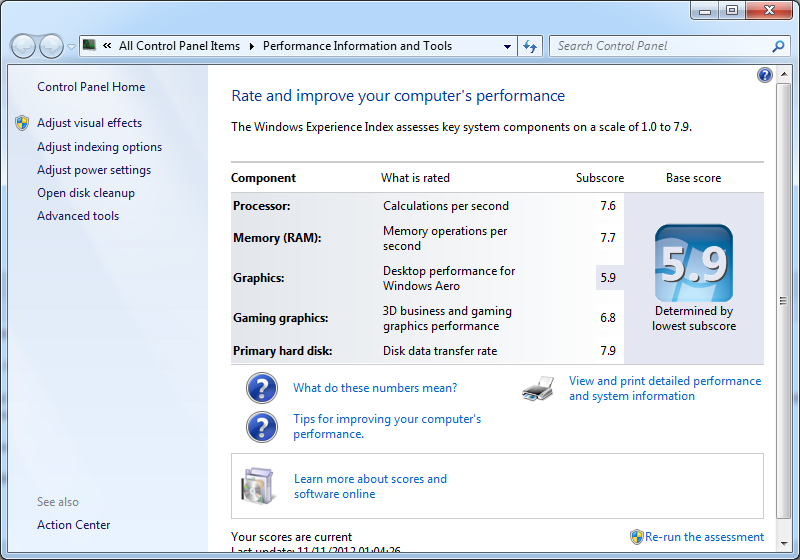The width and height of the screenshot is (800, 560).
Task: Click the Forward navigation arrow
Action: (x=51, y=46)
